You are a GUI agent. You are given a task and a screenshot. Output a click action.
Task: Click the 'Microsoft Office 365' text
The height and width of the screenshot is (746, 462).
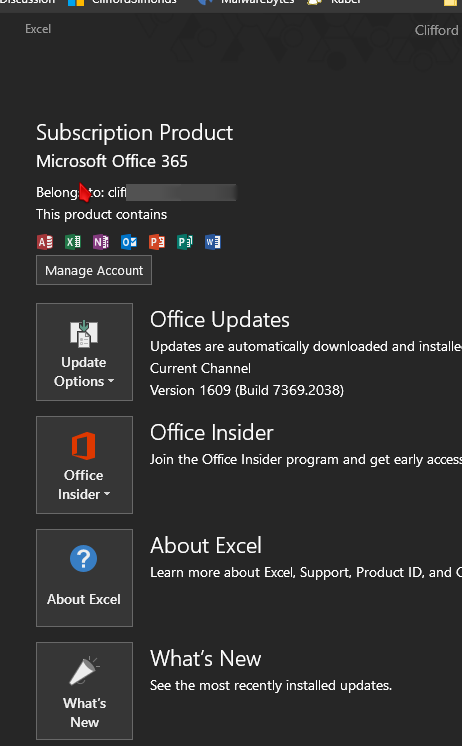point(112,161)
